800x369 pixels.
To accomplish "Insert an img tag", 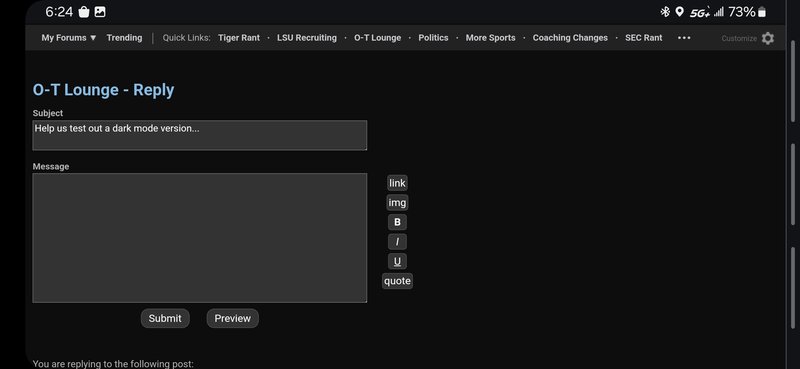I will pos(397,203).
